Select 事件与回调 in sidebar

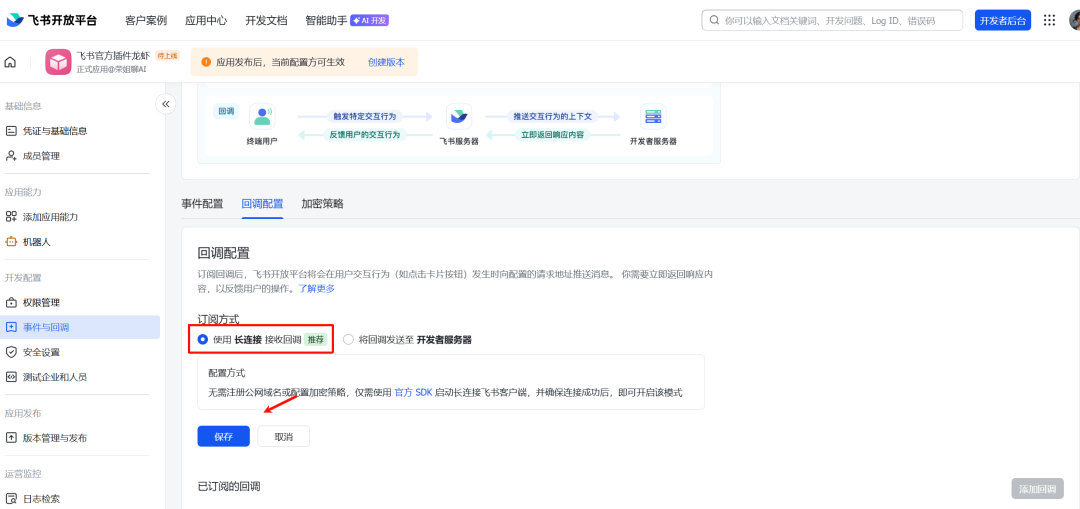(80, 327)
